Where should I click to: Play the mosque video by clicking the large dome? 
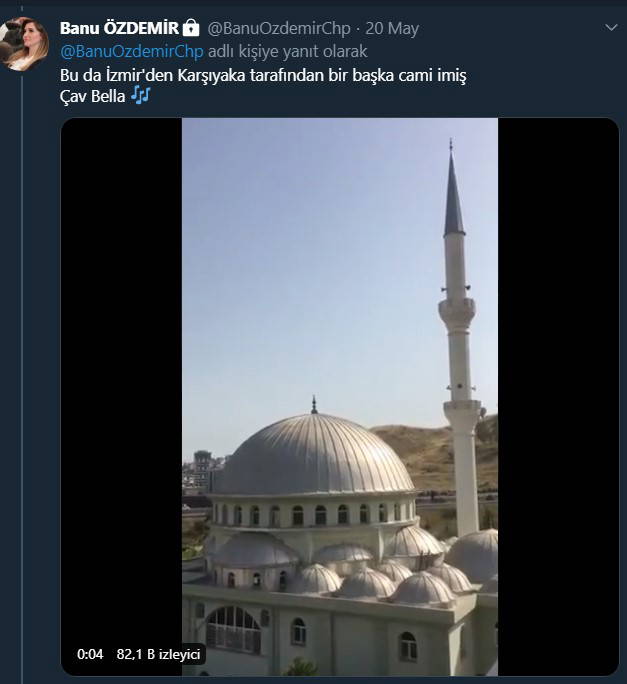[312, 455]
